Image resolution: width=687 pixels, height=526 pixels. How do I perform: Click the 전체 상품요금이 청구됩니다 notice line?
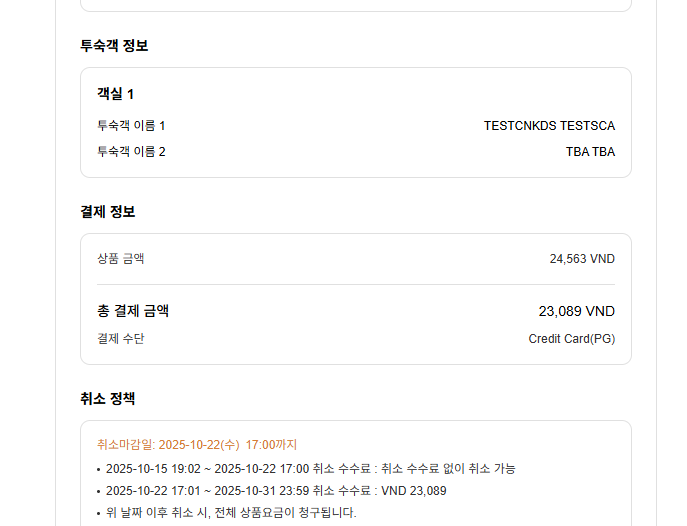click(231, 513)
